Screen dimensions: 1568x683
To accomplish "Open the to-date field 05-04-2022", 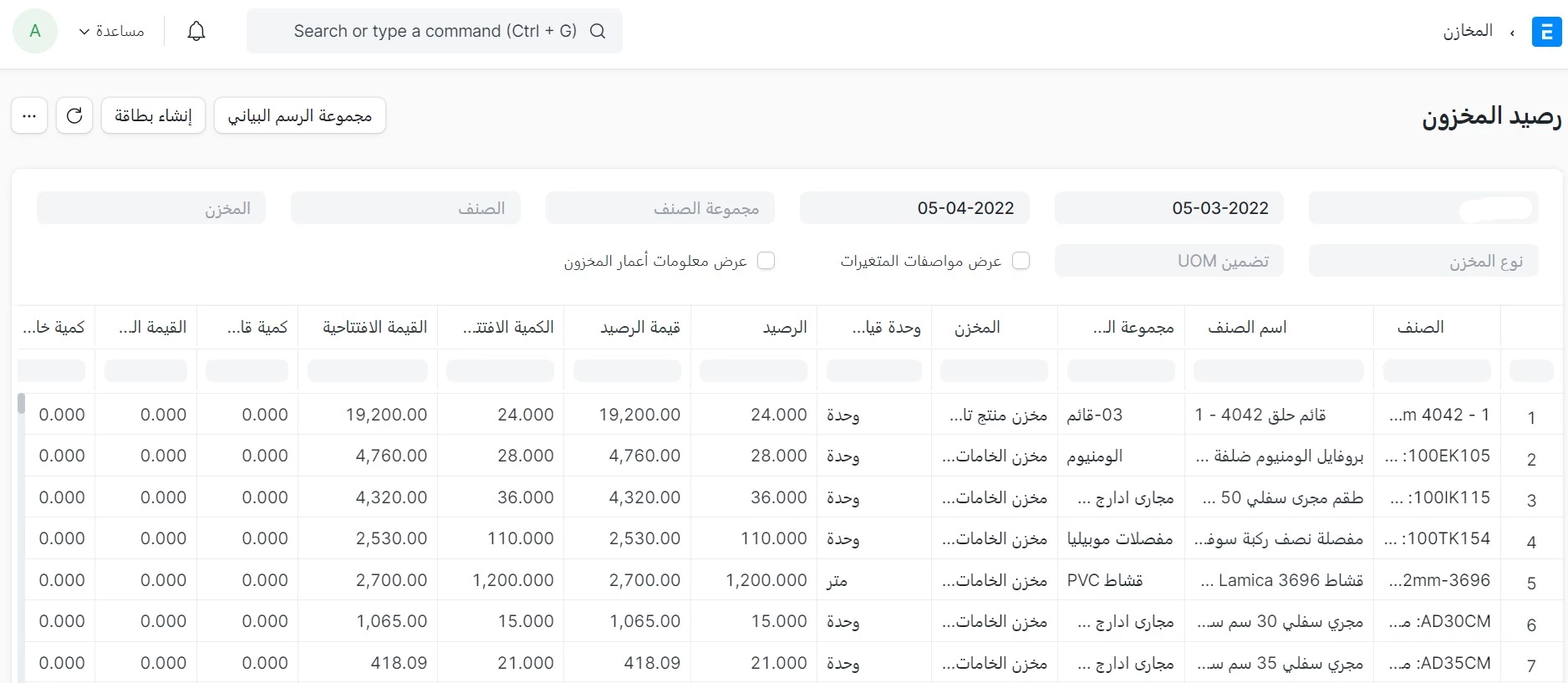I will 914,208.
